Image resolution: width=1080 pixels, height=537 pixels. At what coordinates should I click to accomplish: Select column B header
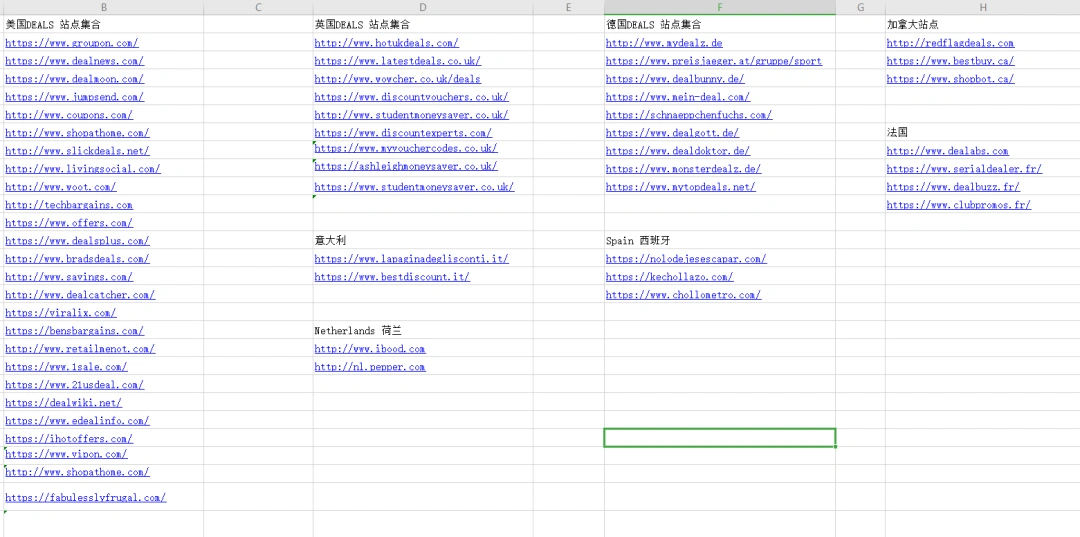click(103, 7)
